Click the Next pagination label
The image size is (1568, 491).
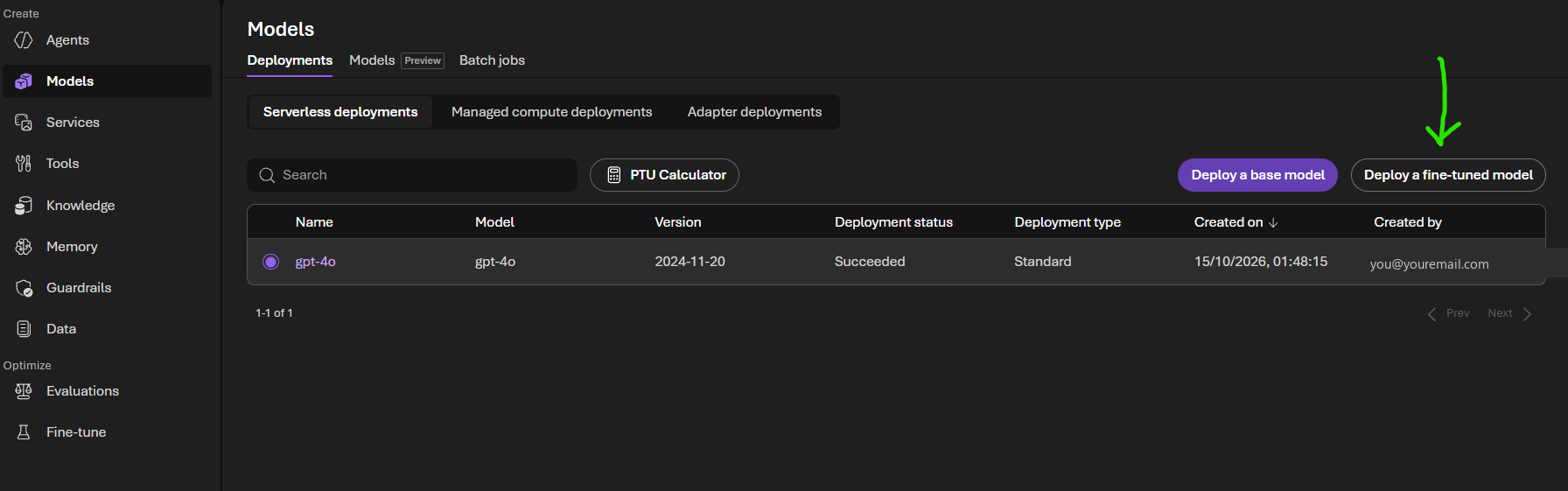click(1500, 313)
